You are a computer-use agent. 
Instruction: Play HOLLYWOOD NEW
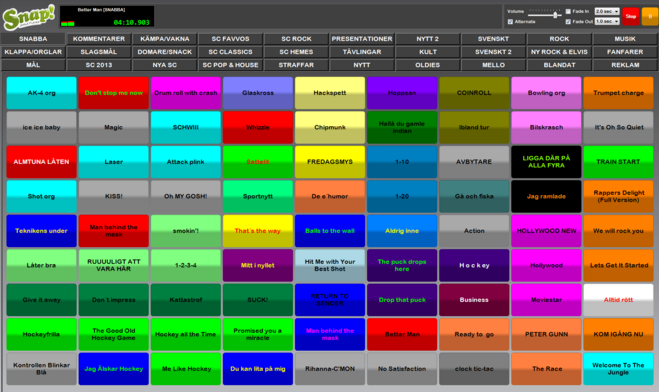[546, 231]
